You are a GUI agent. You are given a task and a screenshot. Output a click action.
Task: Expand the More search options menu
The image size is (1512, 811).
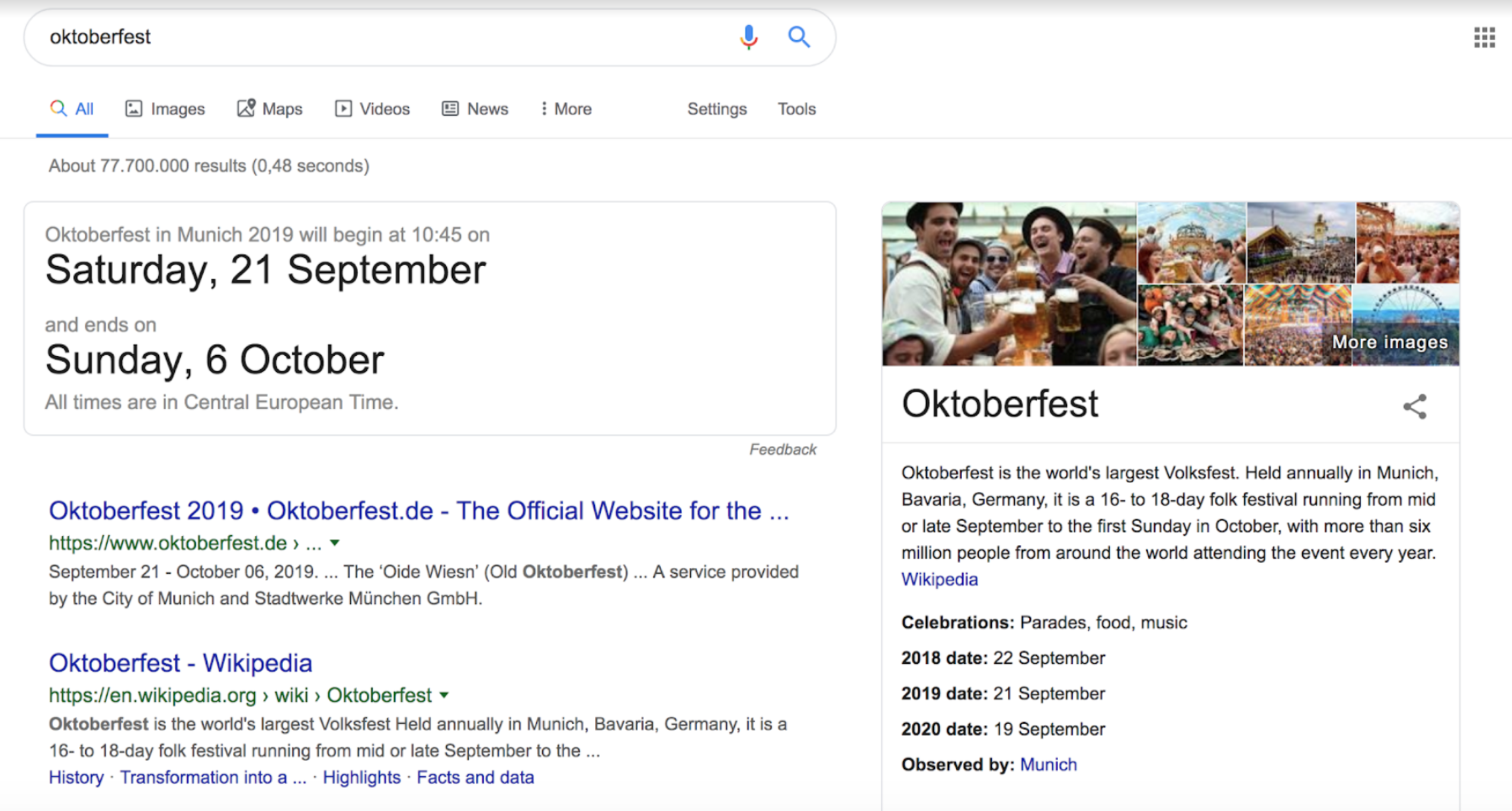pyautogui.click(x=566, y=109)
